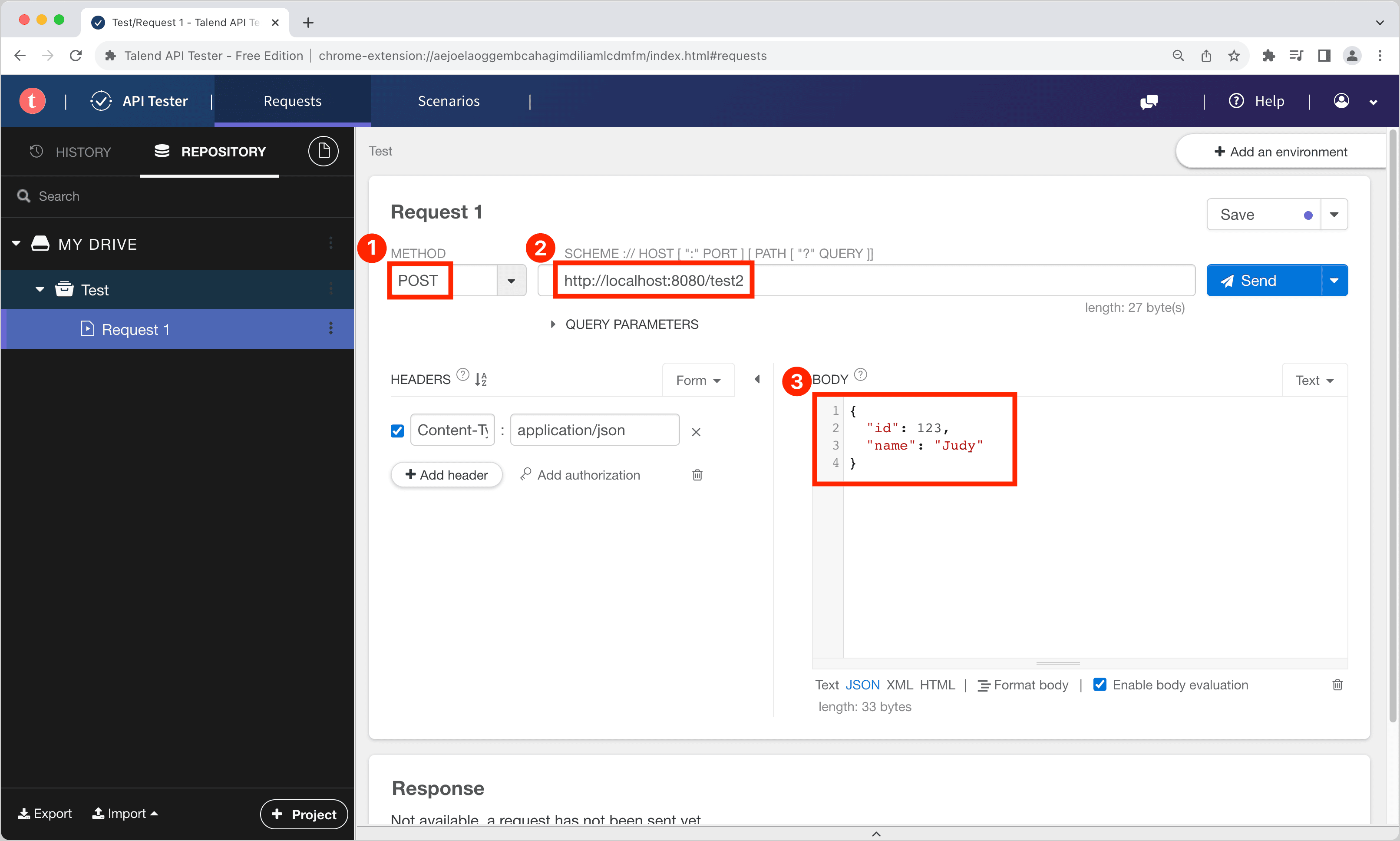Open Test project three-dot menu
This screenshot has height=841, width=1400.
click(331, 289)
